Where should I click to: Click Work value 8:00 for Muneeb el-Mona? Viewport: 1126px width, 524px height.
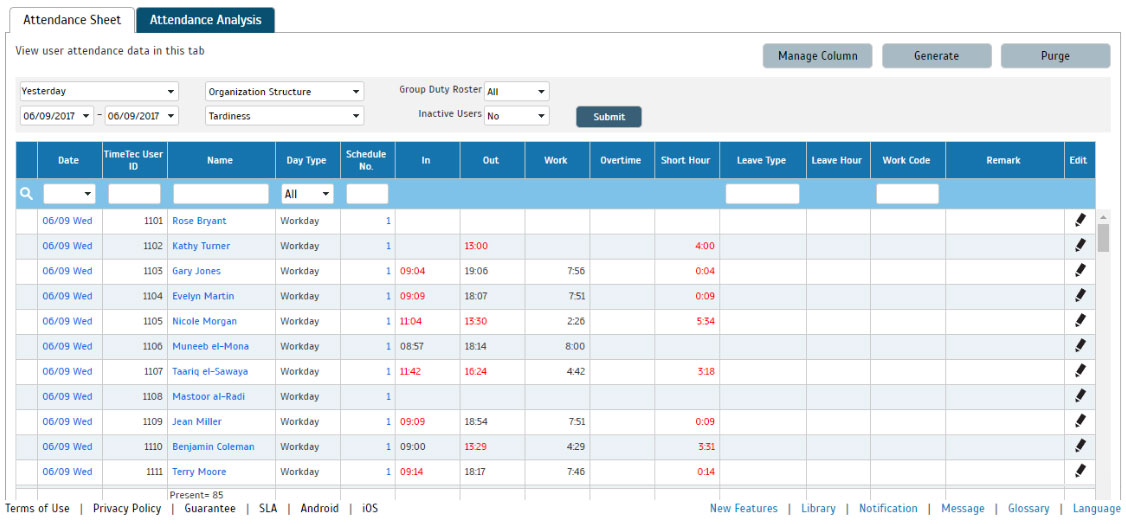(574, 346)
